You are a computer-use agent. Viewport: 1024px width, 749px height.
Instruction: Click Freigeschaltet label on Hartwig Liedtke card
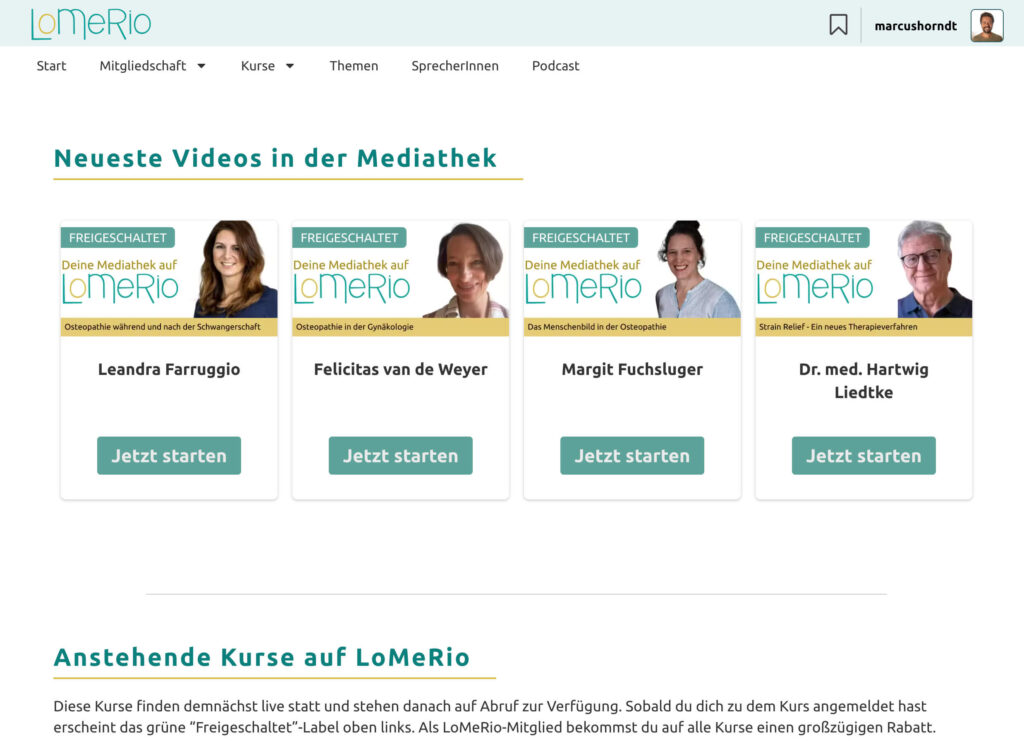pos(812,238)
